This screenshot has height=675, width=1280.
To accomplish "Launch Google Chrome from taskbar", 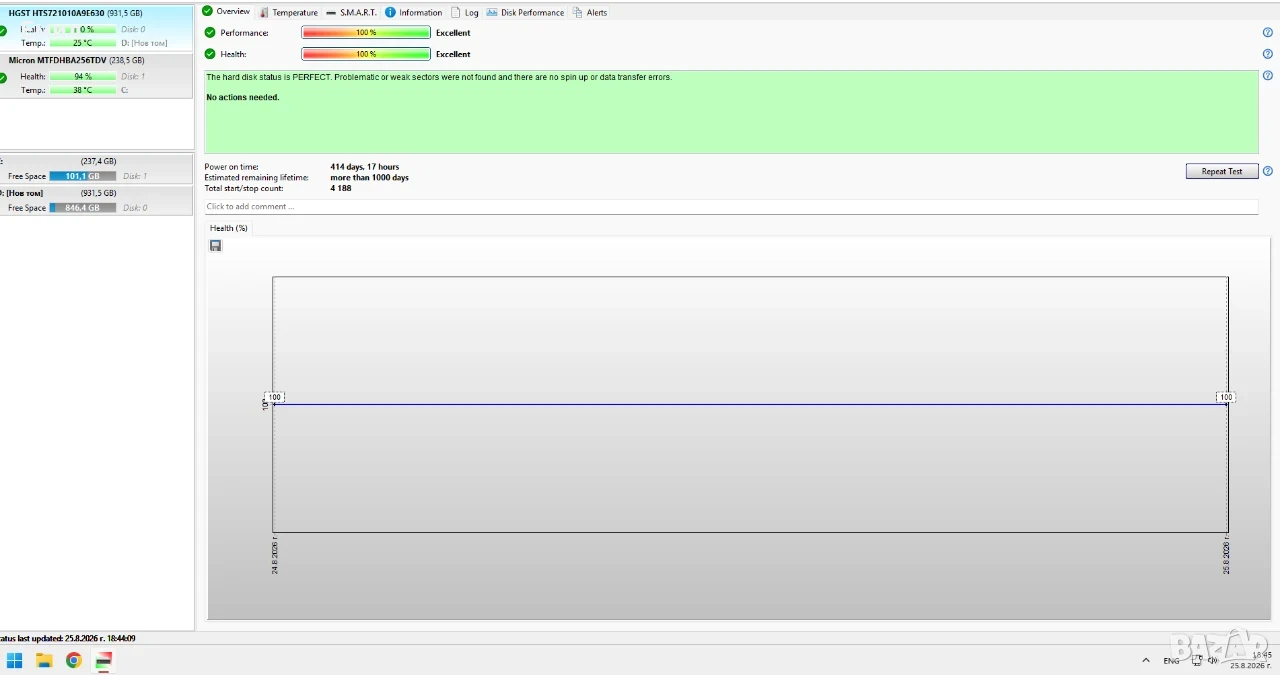I will 73,660.
